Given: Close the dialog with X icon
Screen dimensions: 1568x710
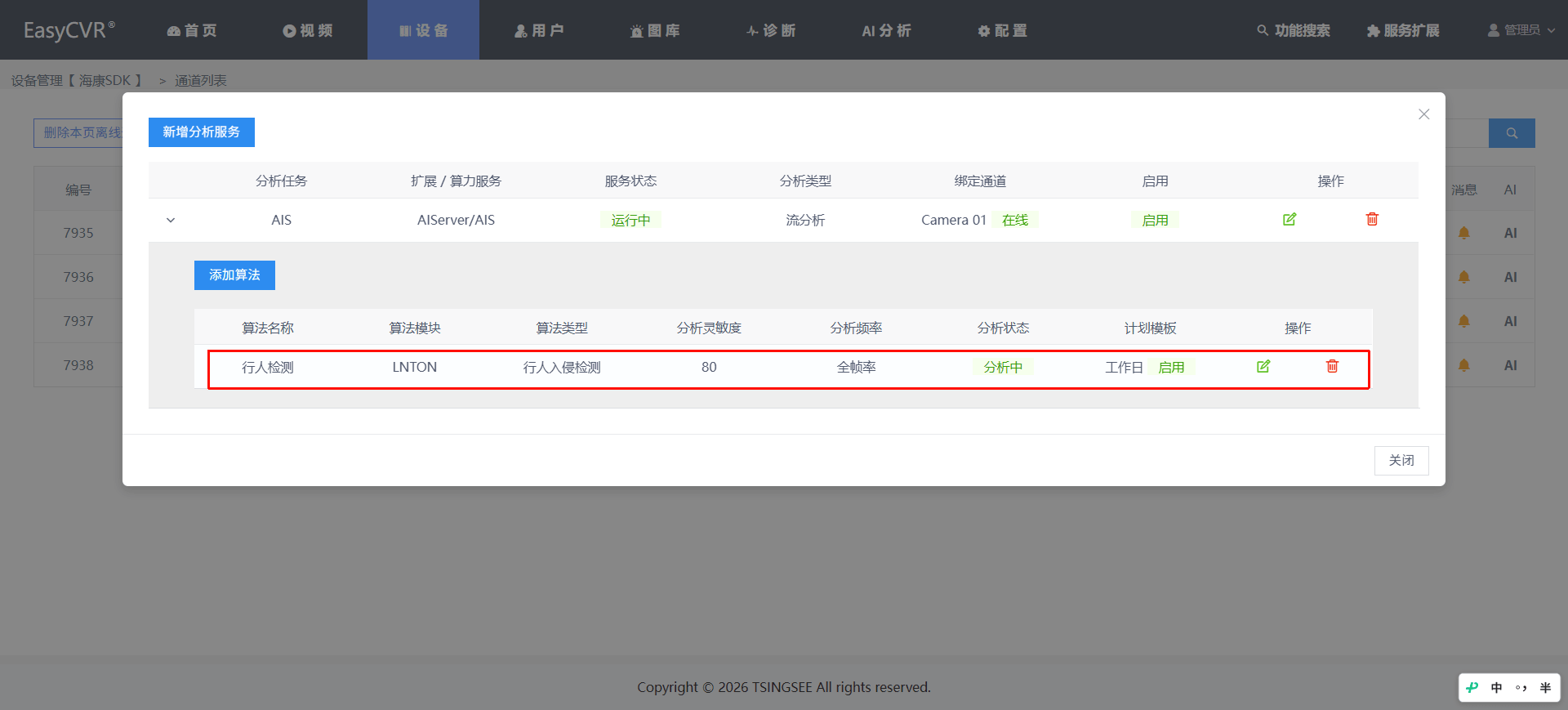Looking at the screenshot, I should 1423,114.
